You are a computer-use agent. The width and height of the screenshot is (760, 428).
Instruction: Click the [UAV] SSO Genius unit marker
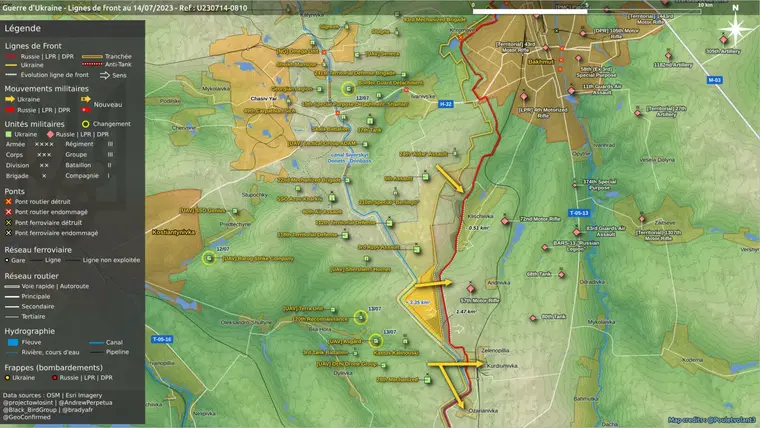(235, 211)
